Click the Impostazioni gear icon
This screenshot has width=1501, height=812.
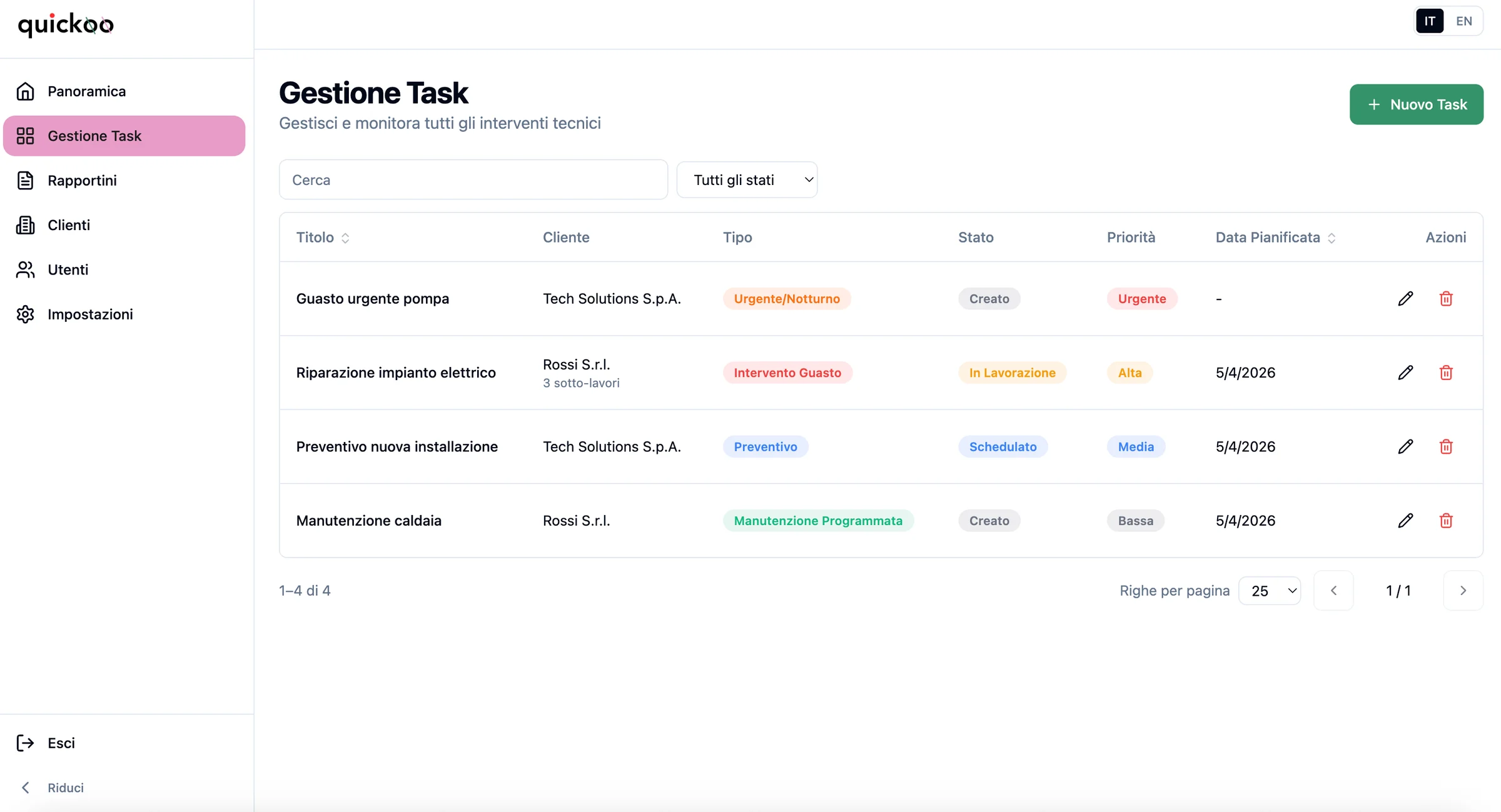click(x=25, y=314)
